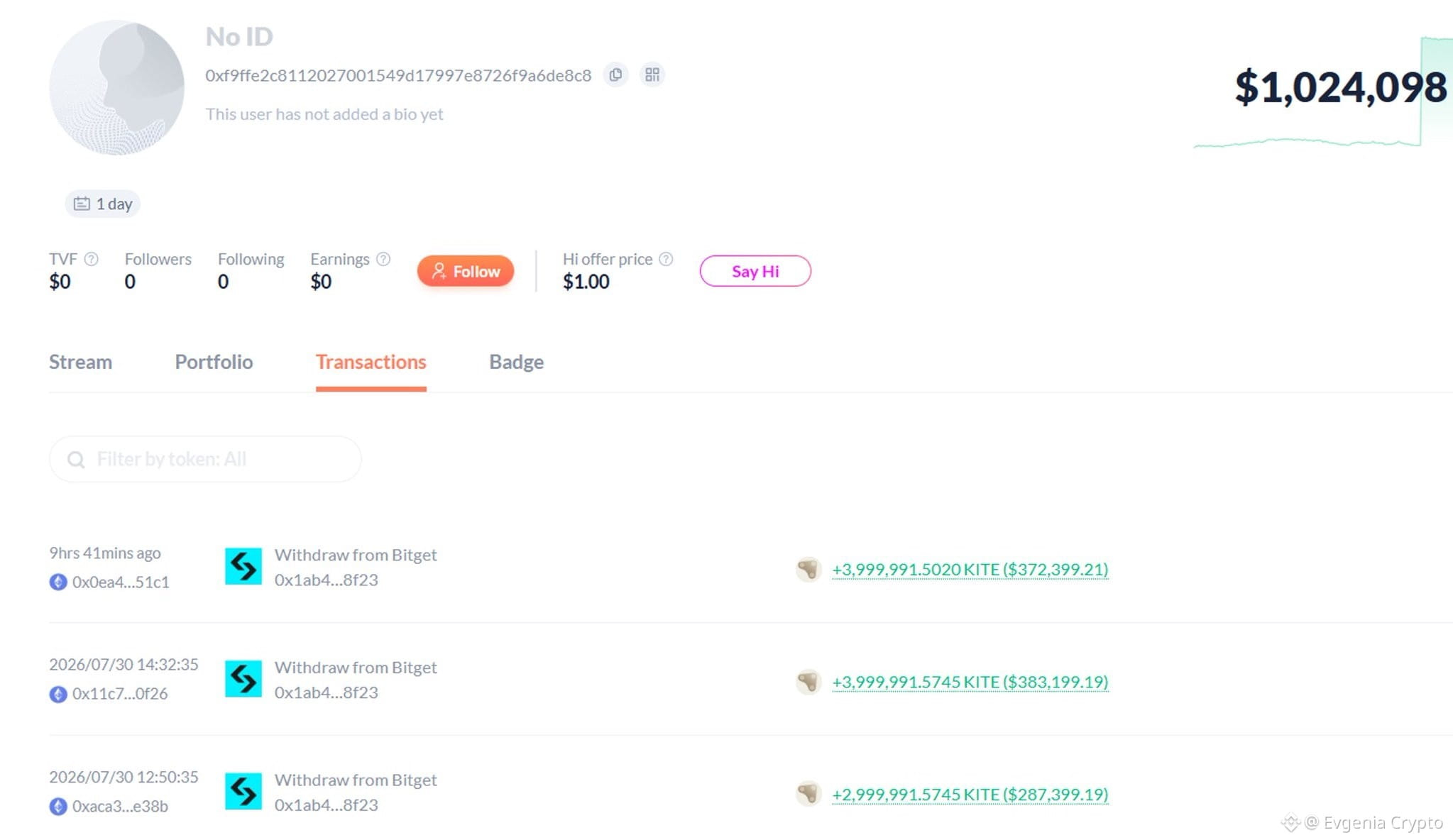Click the Ethereum icon next to 0xaca3...e38b
The height and width of the screenshot is (840, 1453).
tap(58, 807)
